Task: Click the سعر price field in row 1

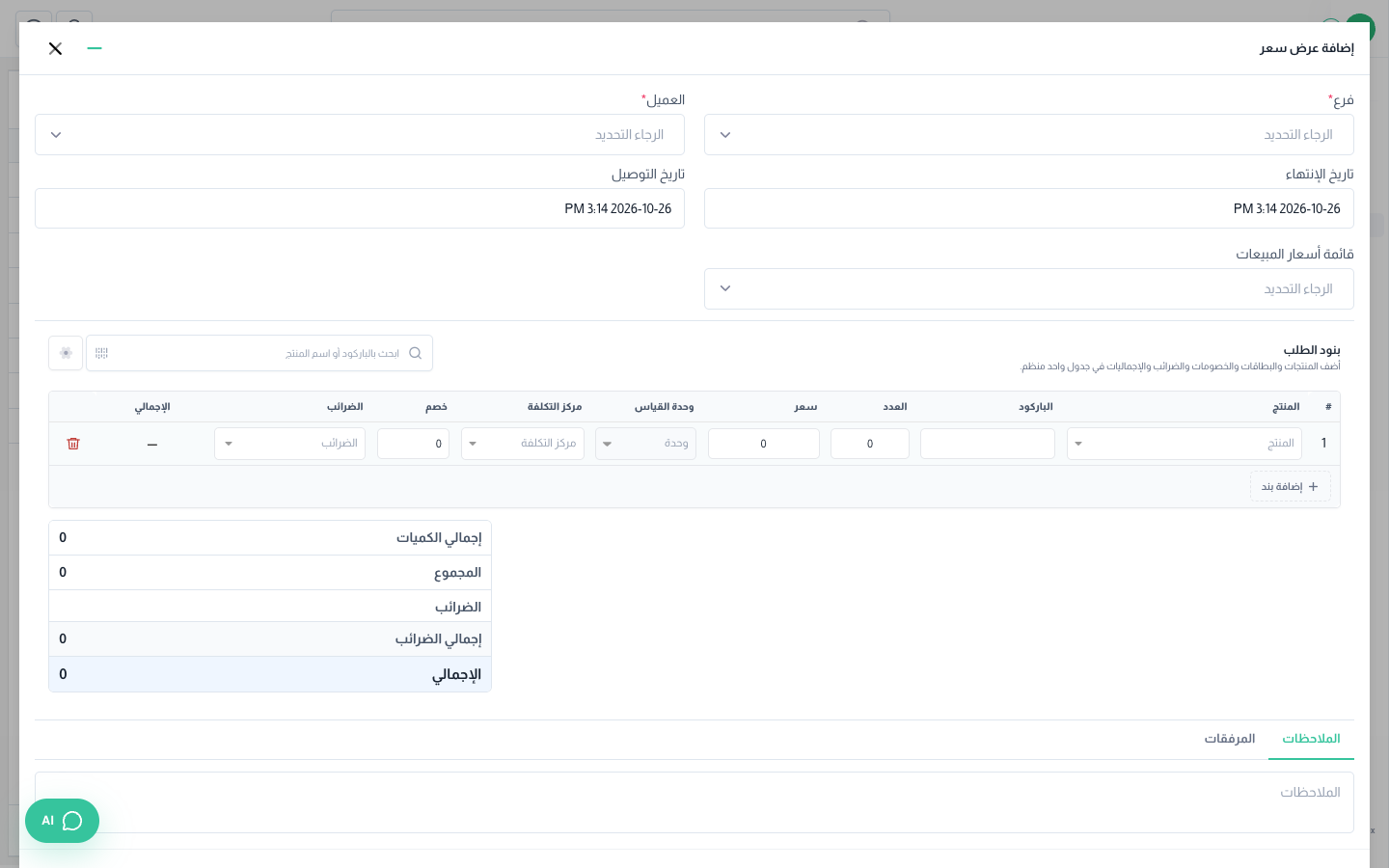Action: [x=764, y=444]
